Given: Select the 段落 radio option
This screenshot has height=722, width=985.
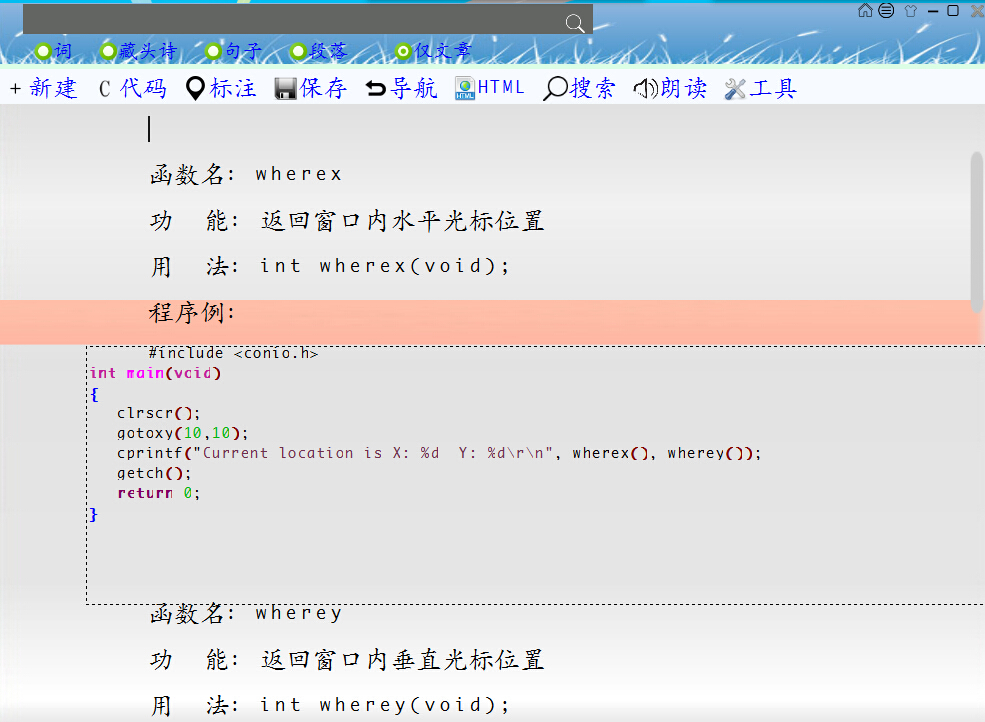Looking at the screenshot, I should (298, 51).
